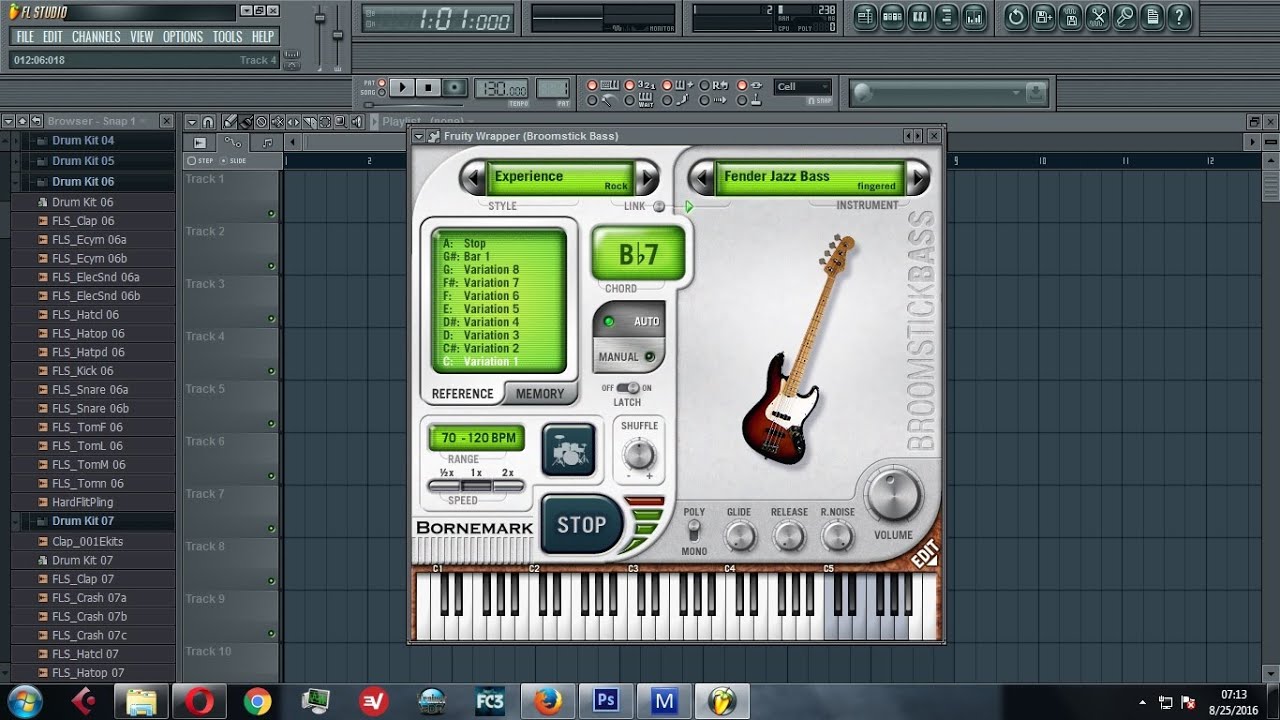Viewport: 1280px width, 720px height.
Task: Select the Zoom tool in Playlist
Action: (340, 122)
